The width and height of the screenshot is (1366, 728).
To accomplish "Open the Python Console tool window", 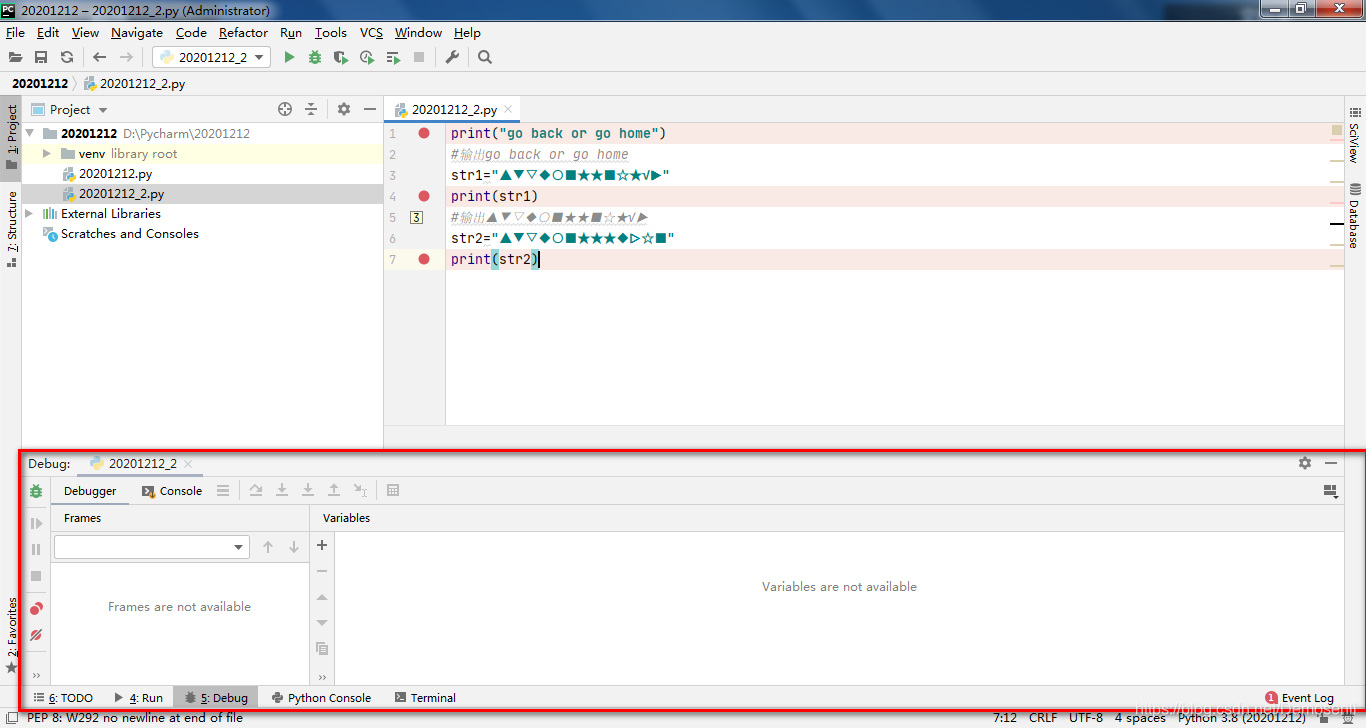I will click(x=321, y=698).
